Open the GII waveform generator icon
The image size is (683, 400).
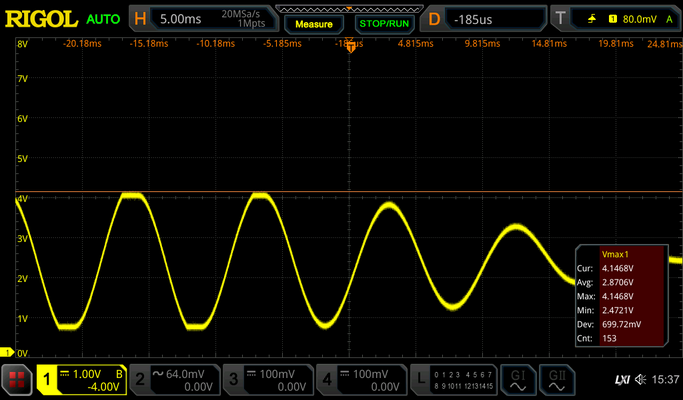(557, 380)
